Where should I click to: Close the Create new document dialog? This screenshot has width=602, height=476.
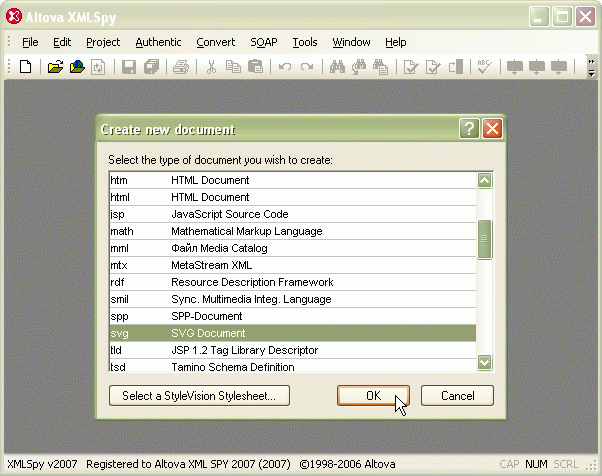tap(492, 129)
